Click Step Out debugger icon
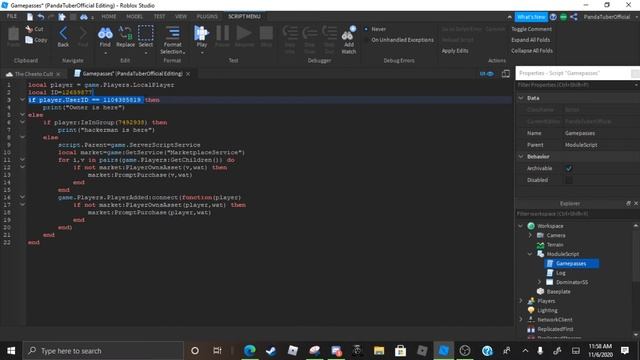 329,33
